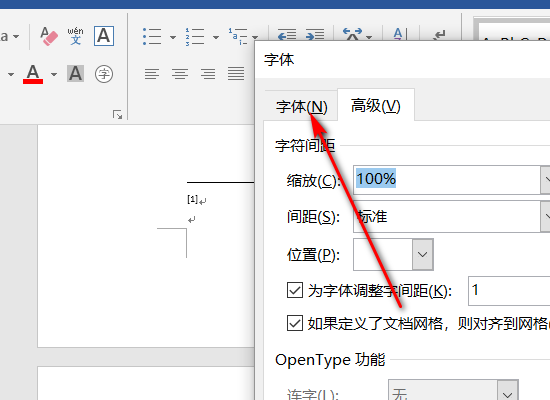The height and width of the screenshot is (400, 550).
Task: Click the OpenType 功能 section label
Action: point(330,360)
